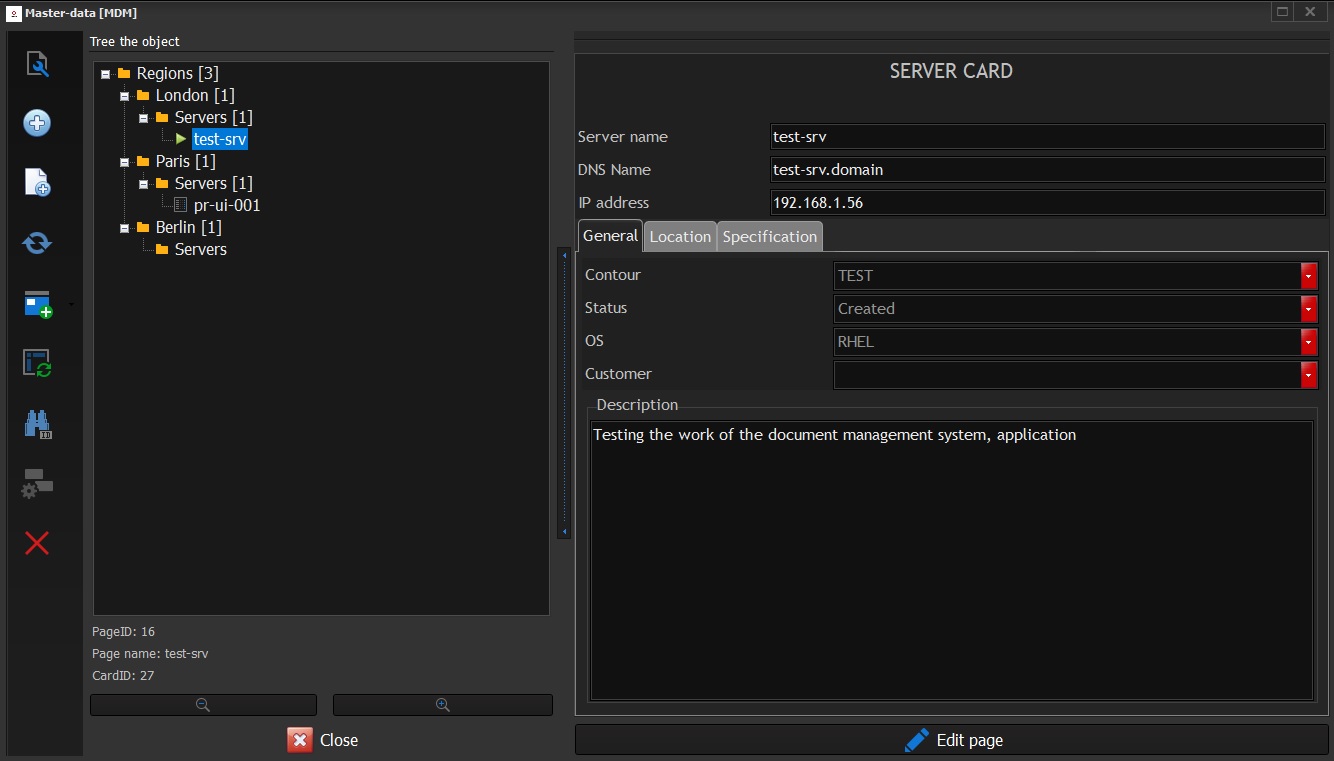The height and width of the screenshot is (761, 1334).
Task: Click the Close button below the tree
Action: click(x=322, y=740)
